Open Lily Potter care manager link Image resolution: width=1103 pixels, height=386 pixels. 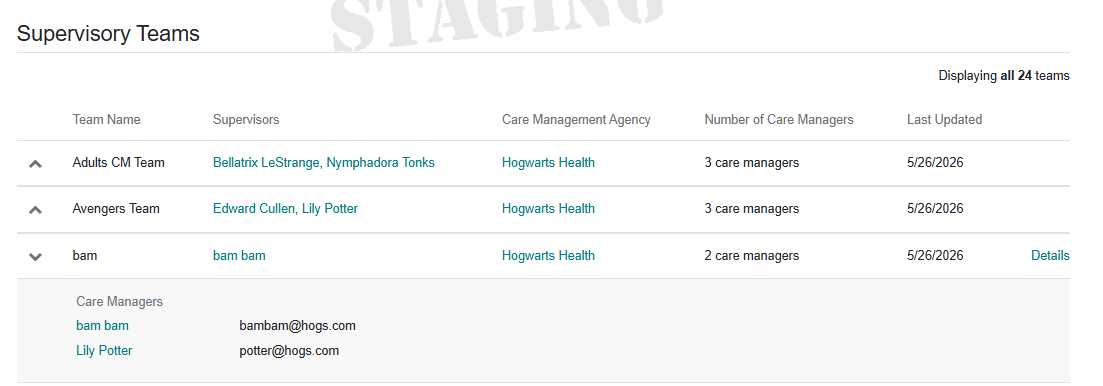point(104,350)
